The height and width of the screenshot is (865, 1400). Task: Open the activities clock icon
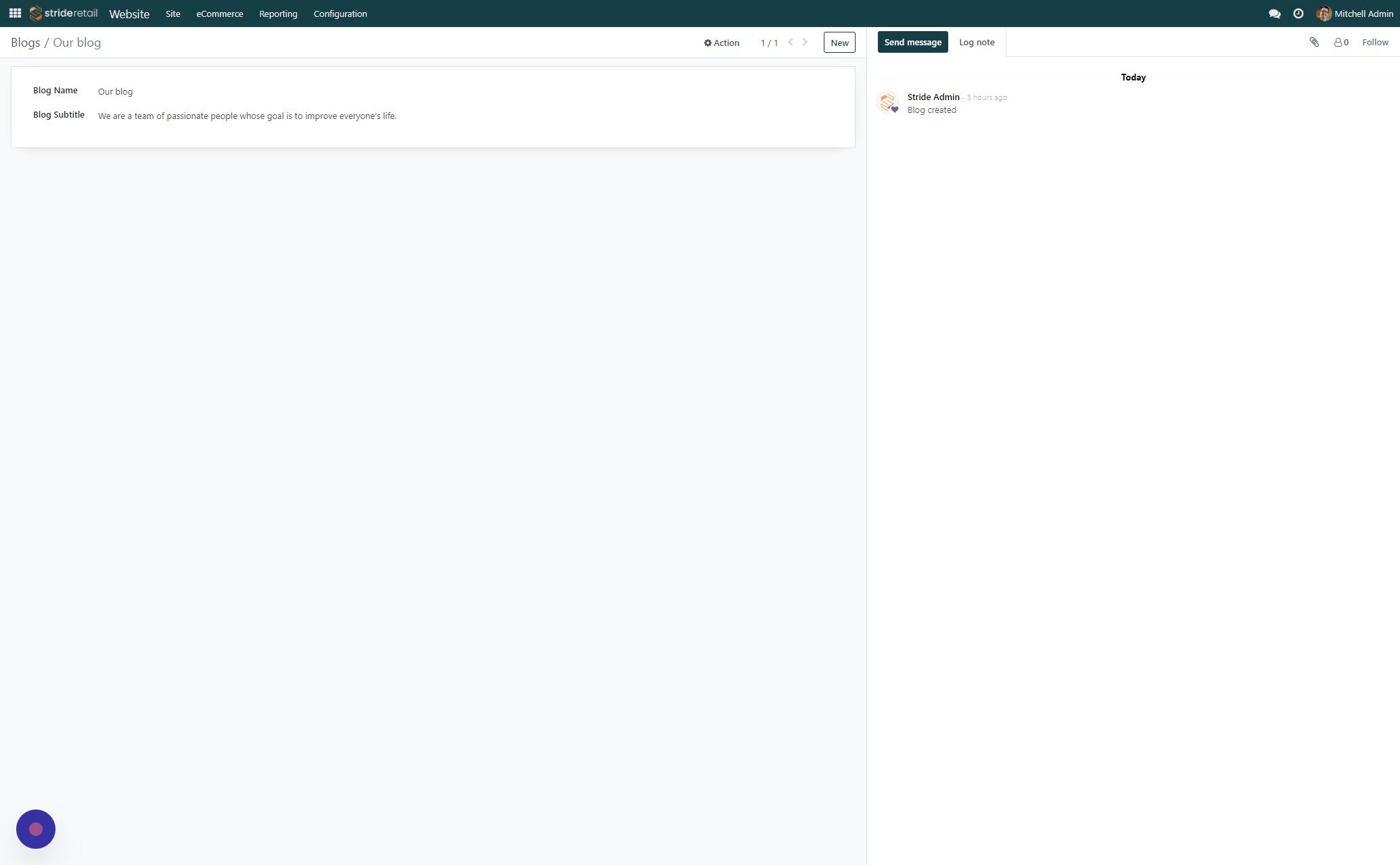pyautogui.click(x=1298, y=14)
